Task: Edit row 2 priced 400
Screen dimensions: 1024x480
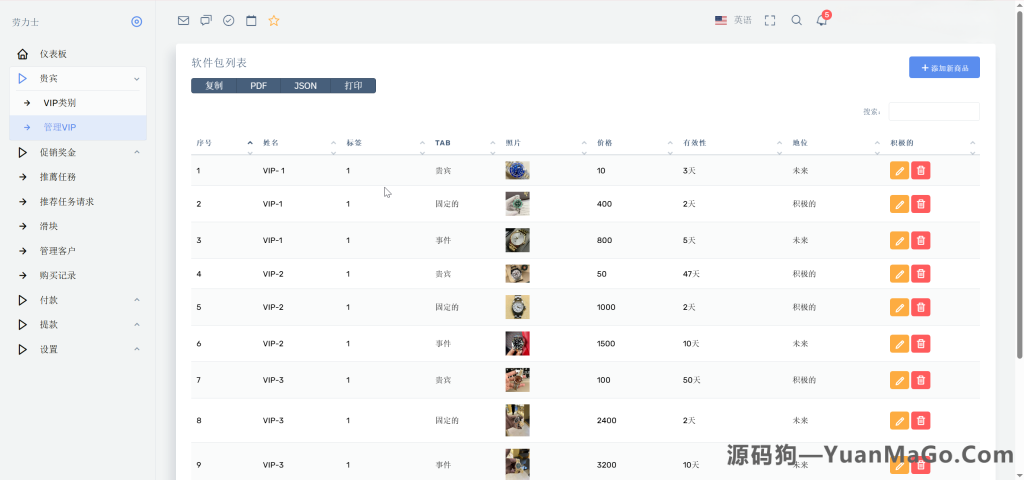Action: coord(899,204)
